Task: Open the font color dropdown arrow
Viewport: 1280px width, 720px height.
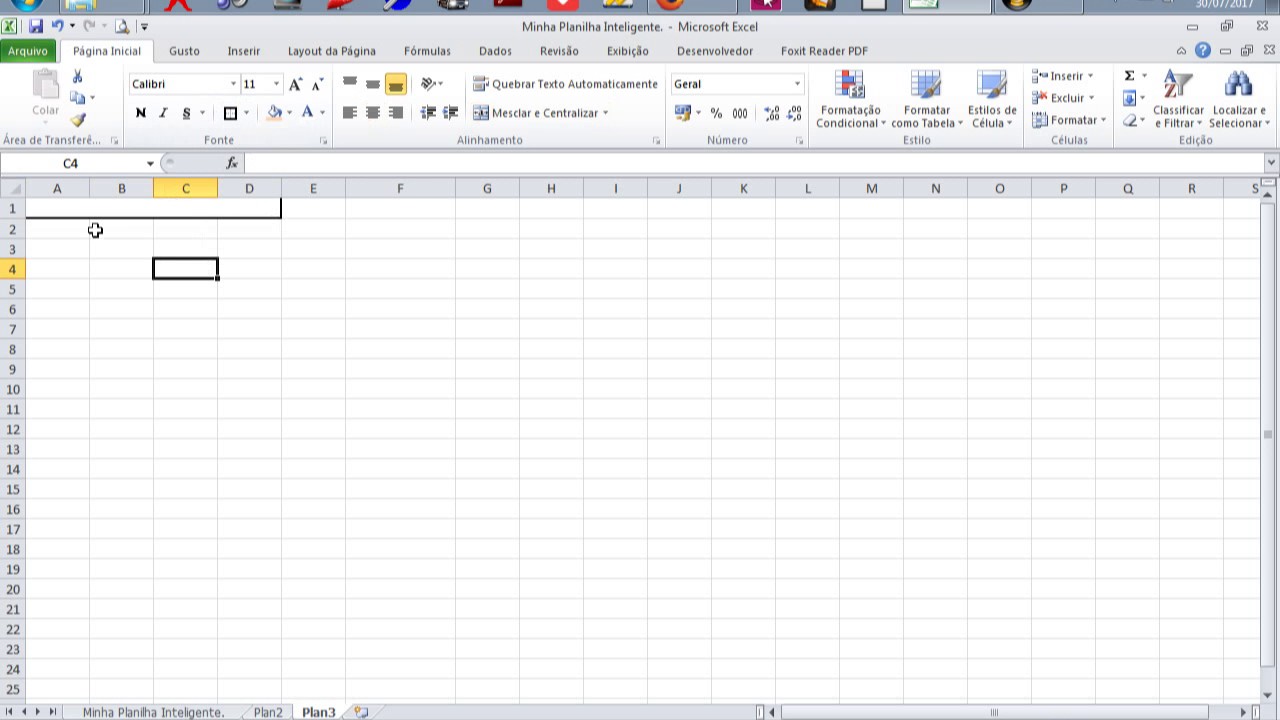Action: 322,113
